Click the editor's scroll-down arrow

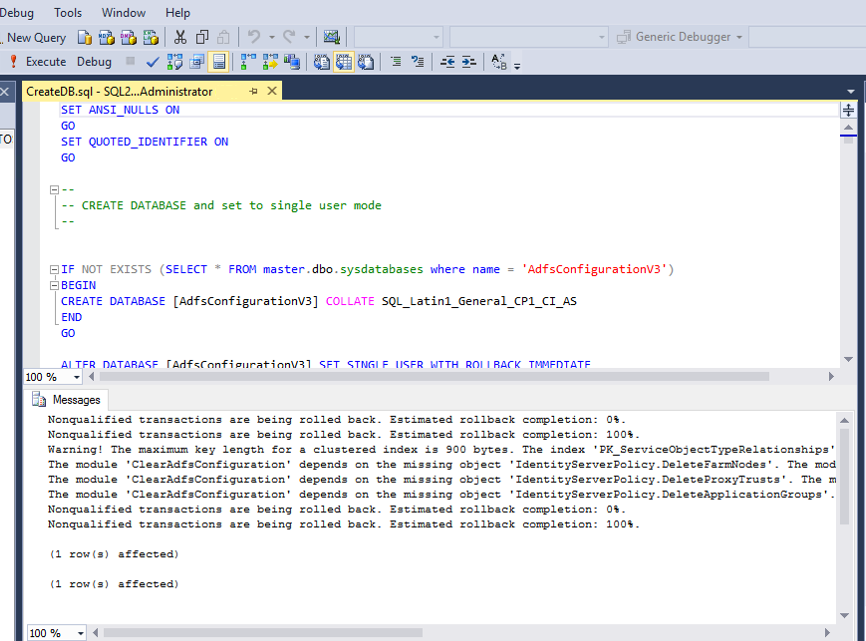[x=849, y=361]
